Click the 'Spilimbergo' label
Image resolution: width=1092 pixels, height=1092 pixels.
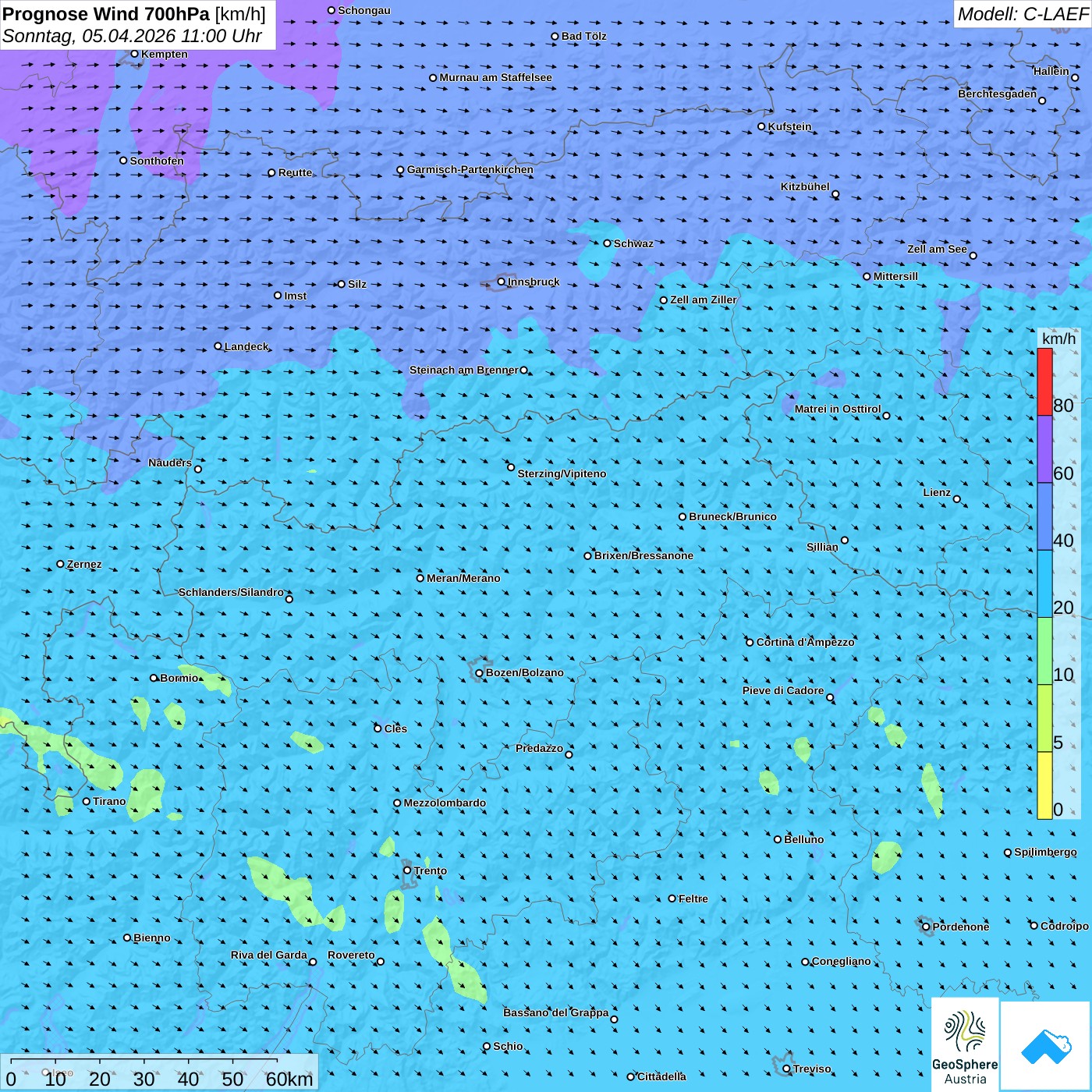click(1045, 852)
